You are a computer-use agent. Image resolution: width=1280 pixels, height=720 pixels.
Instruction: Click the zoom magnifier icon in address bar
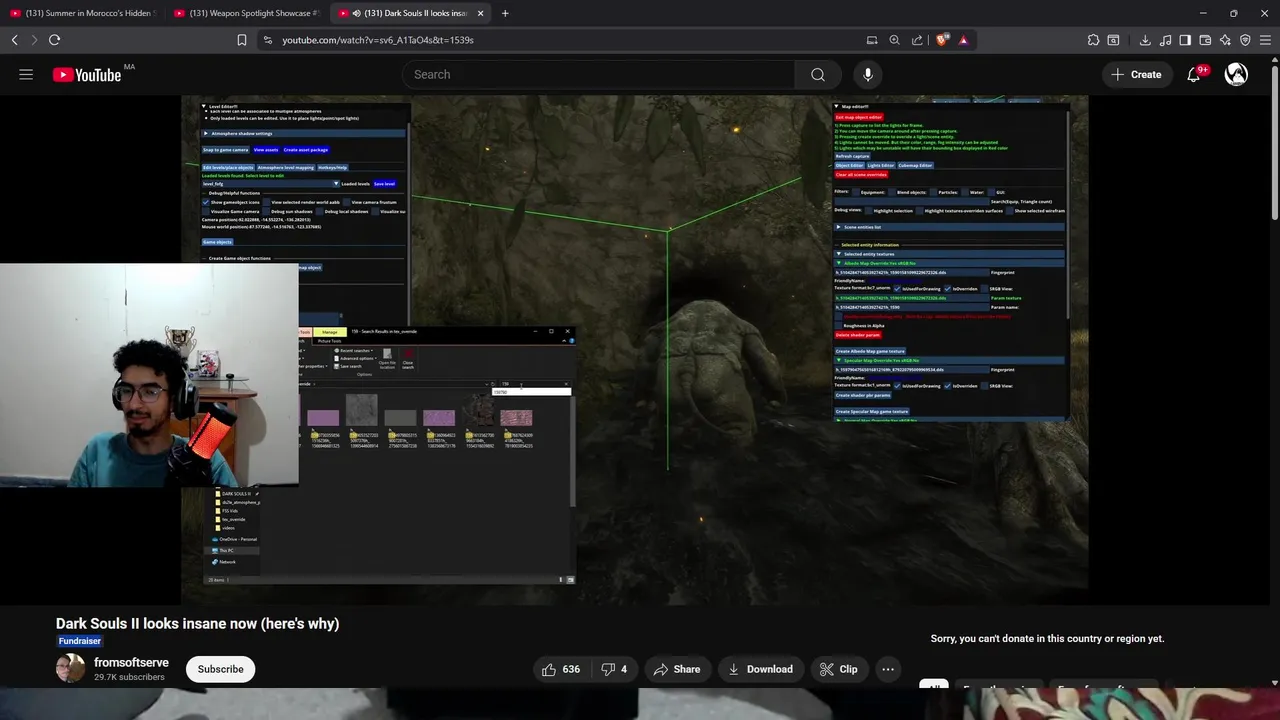point(895,40)
